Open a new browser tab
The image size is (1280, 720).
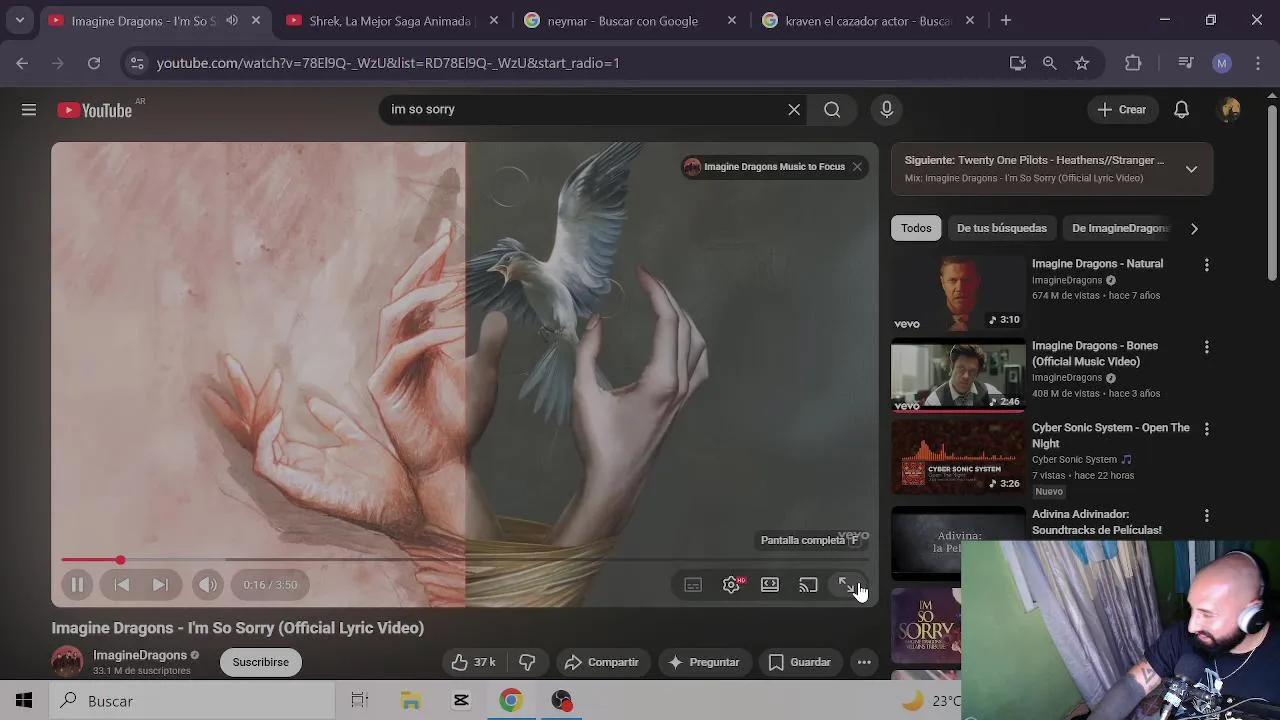[x=1006, y=20]
